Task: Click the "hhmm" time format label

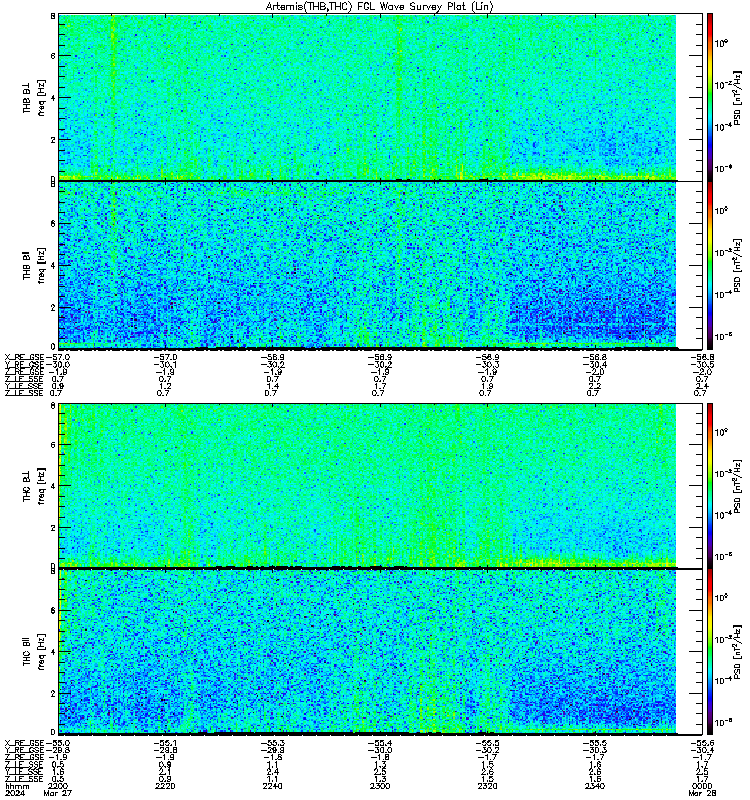Action: pos(17,786)
